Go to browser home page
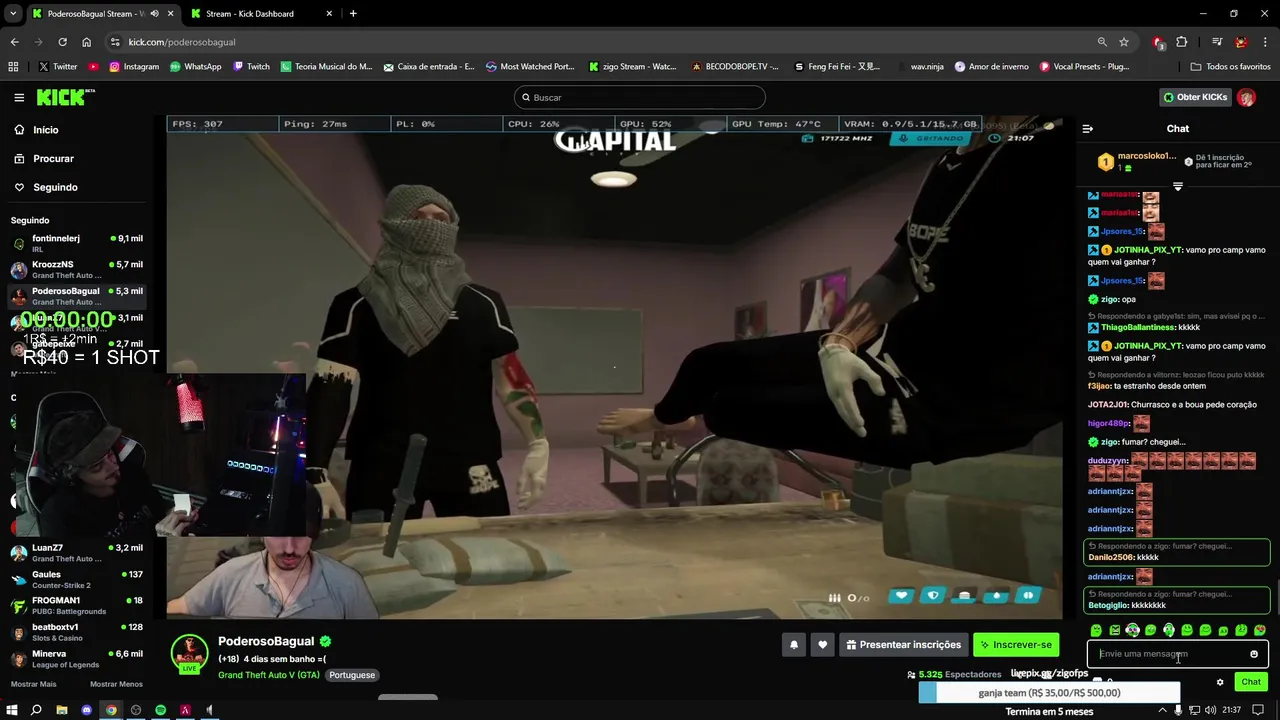 pyautogui.click(x=87, y=42)
